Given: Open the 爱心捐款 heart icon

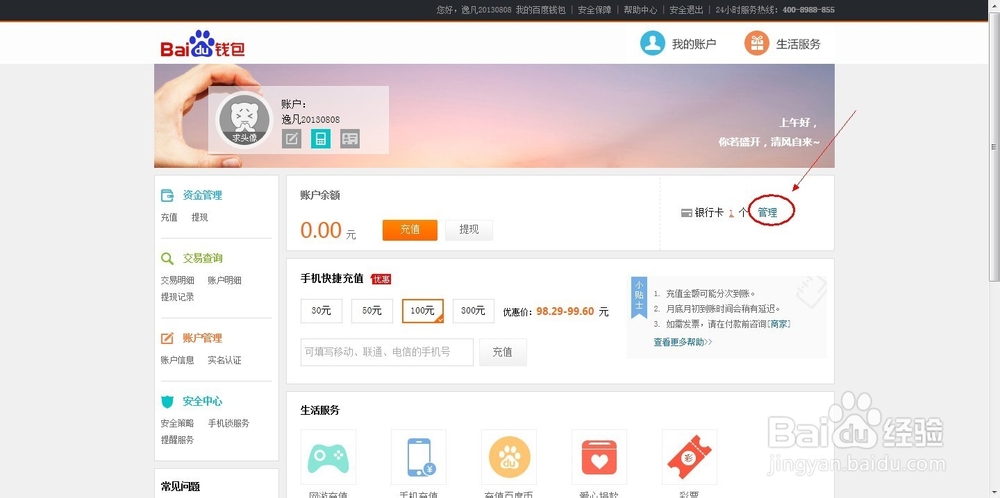Looking at the screenshot, I should 599,457.
